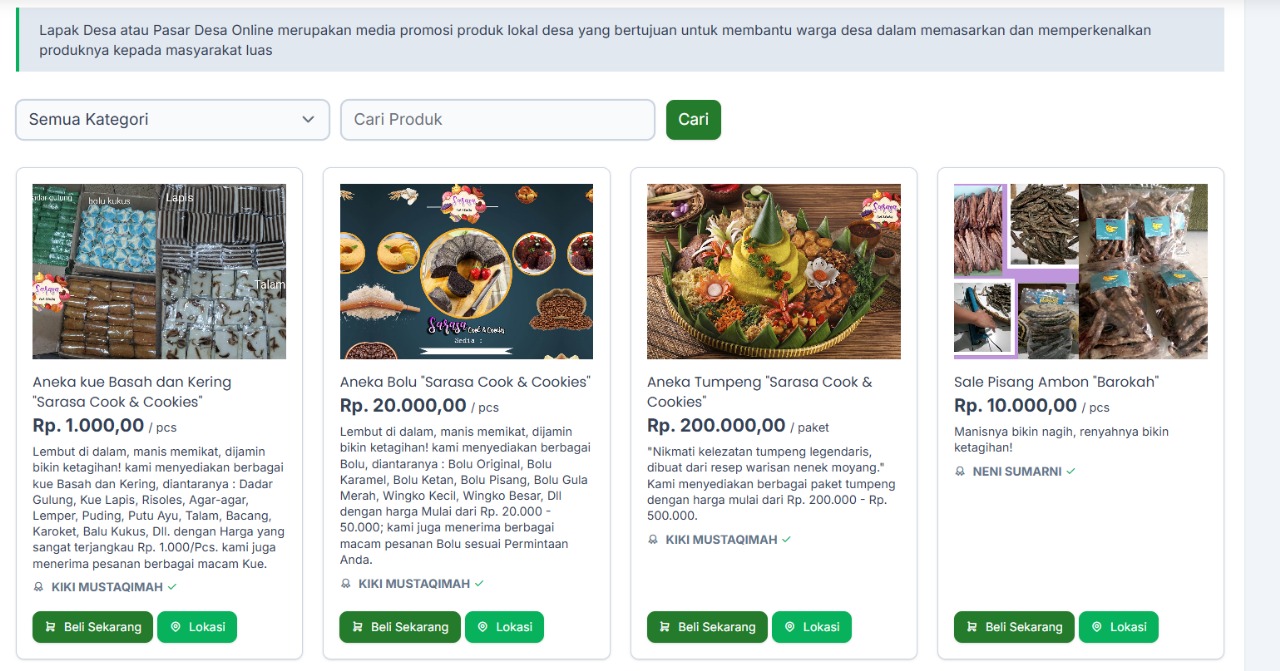This screenshot has width=1280, height=671.
Task: Open the Aneka Tumpeng product photo
Action: tap(773, 271)
